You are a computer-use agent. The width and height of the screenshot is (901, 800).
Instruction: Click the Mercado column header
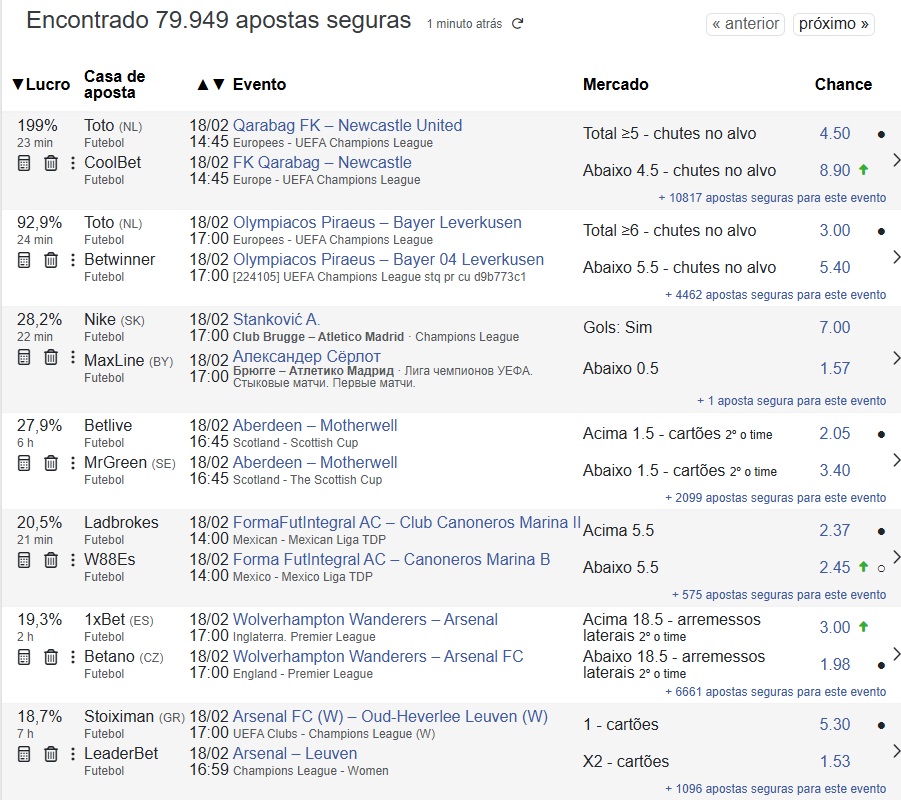(615, 84)
